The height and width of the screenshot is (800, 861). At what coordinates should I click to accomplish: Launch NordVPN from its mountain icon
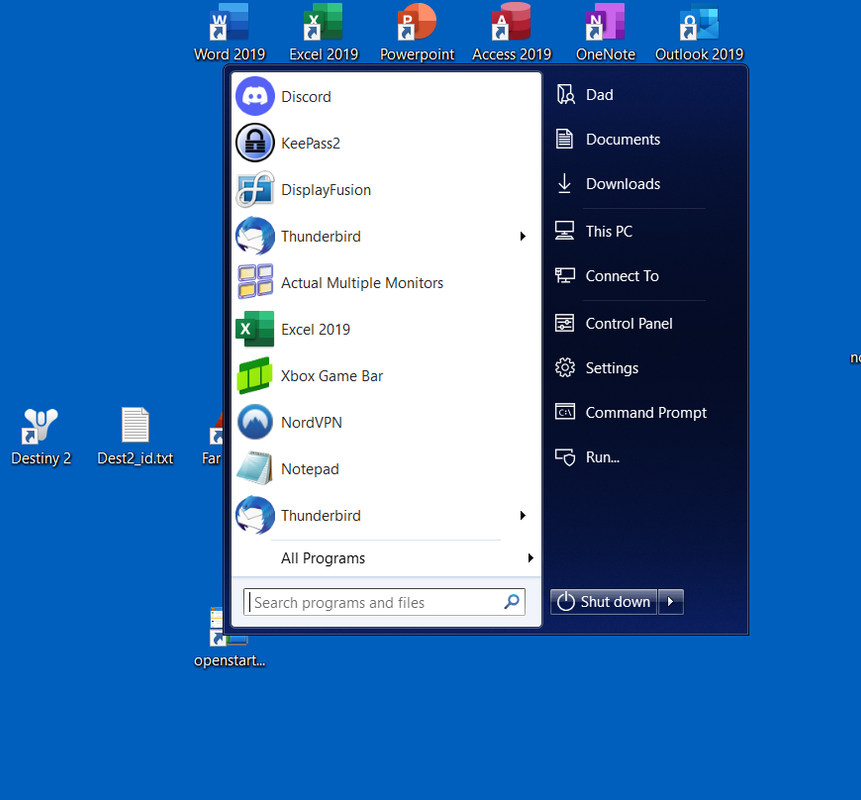point(255,422)
